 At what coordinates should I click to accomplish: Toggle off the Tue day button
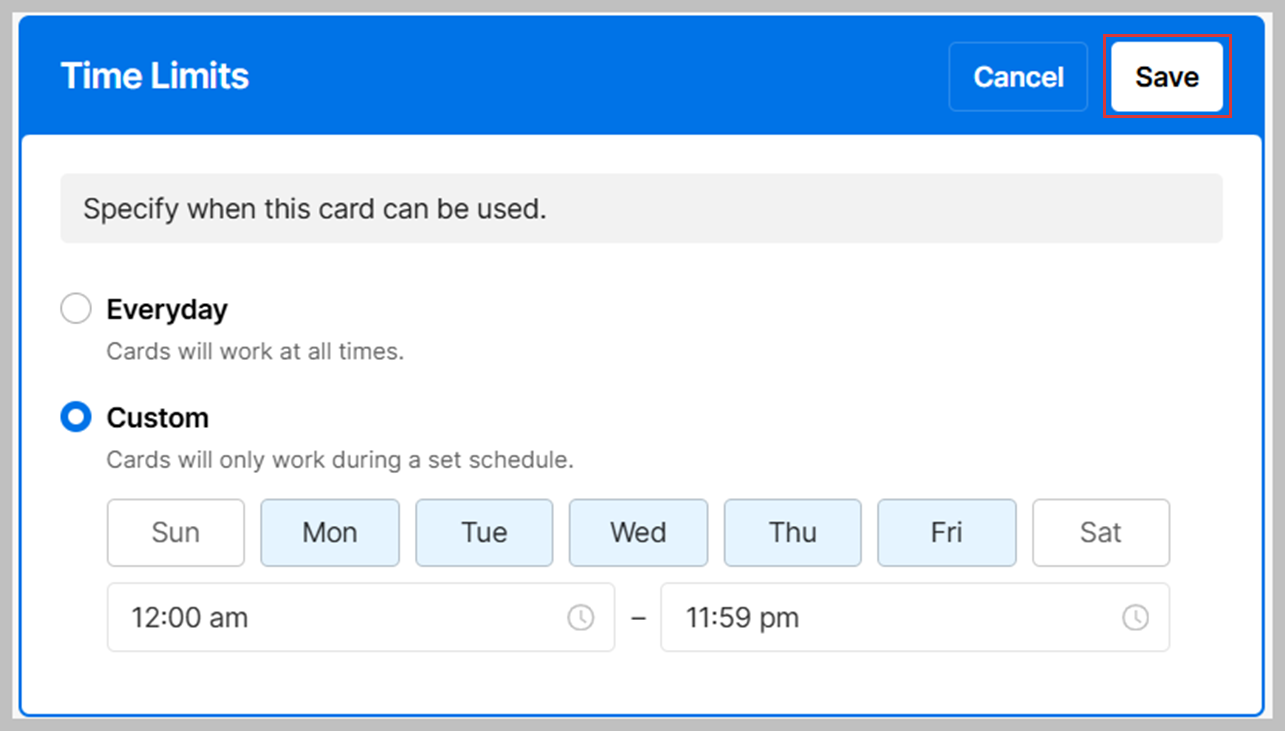484,532
